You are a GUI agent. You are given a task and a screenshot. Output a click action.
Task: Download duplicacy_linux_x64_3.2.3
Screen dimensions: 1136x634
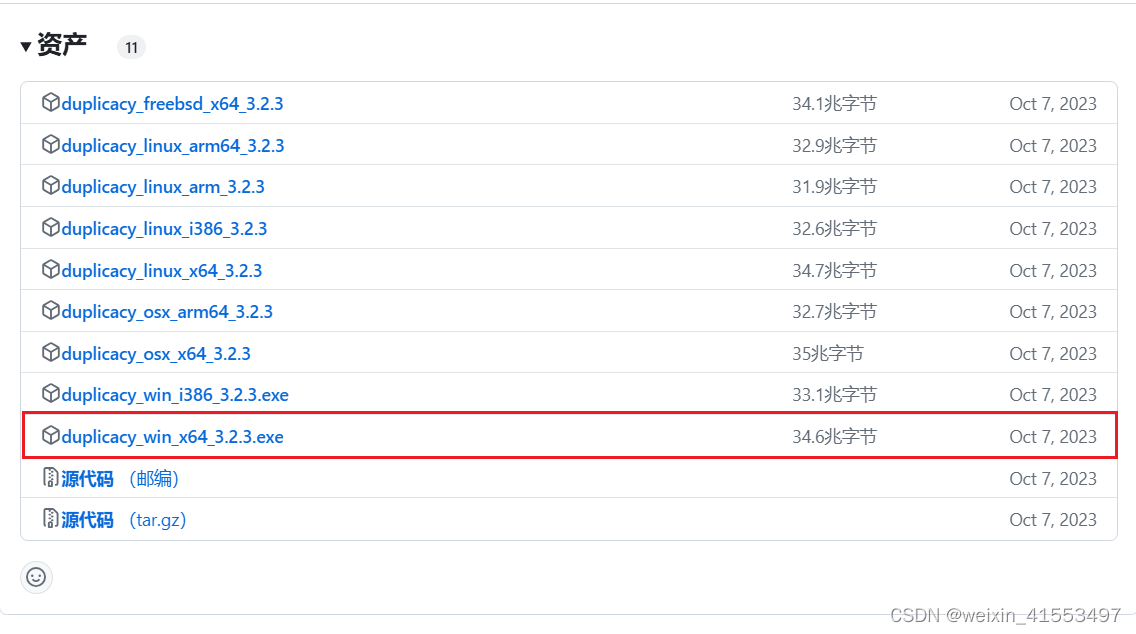click(x=162, y=272)
